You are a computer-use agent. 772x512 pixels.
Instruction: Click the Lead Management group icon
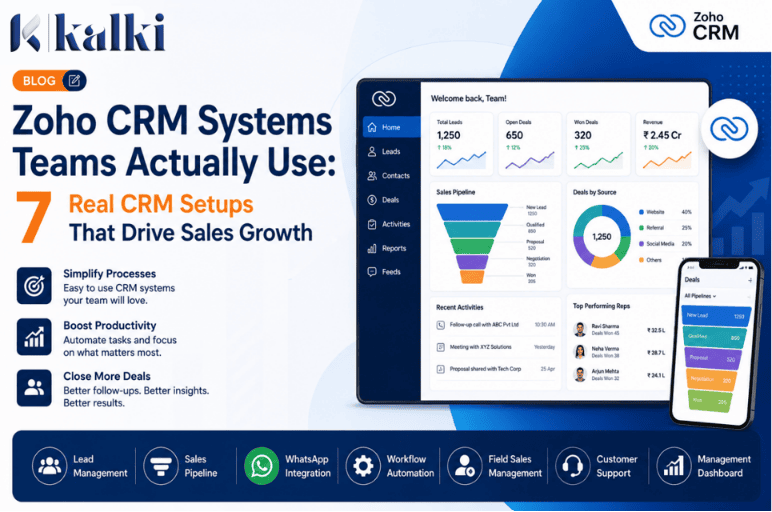(x=49, y=466)
